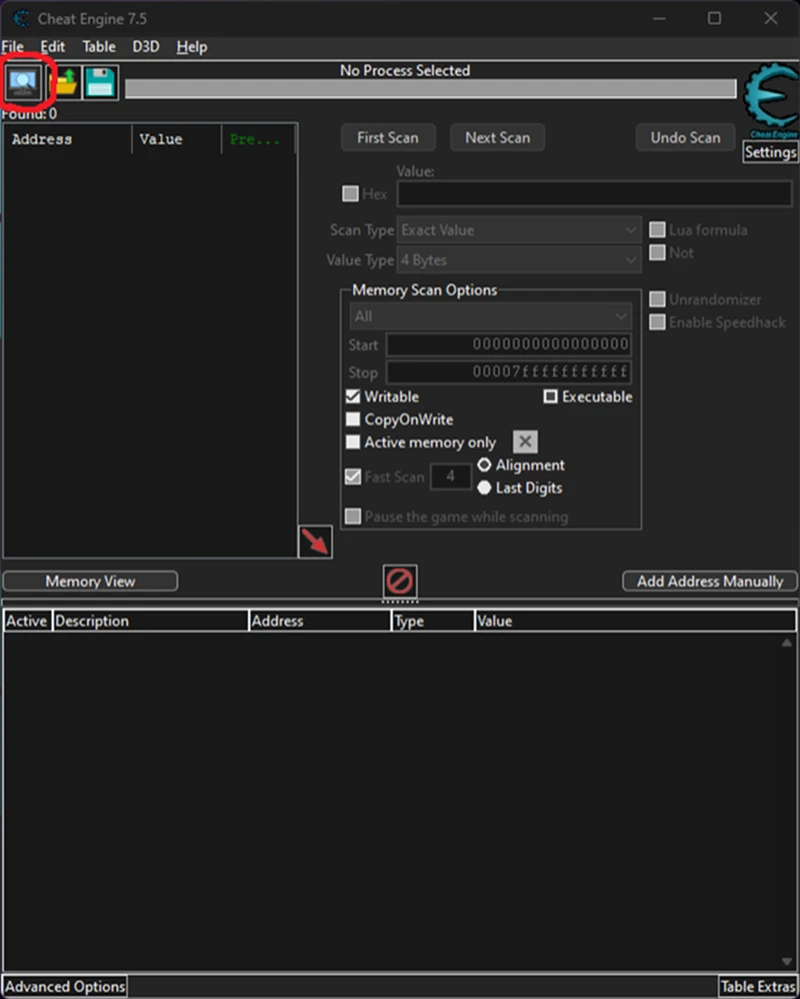This screenshot has width=800, height=999.
Task: Open the Help menu
Action: 192,47
